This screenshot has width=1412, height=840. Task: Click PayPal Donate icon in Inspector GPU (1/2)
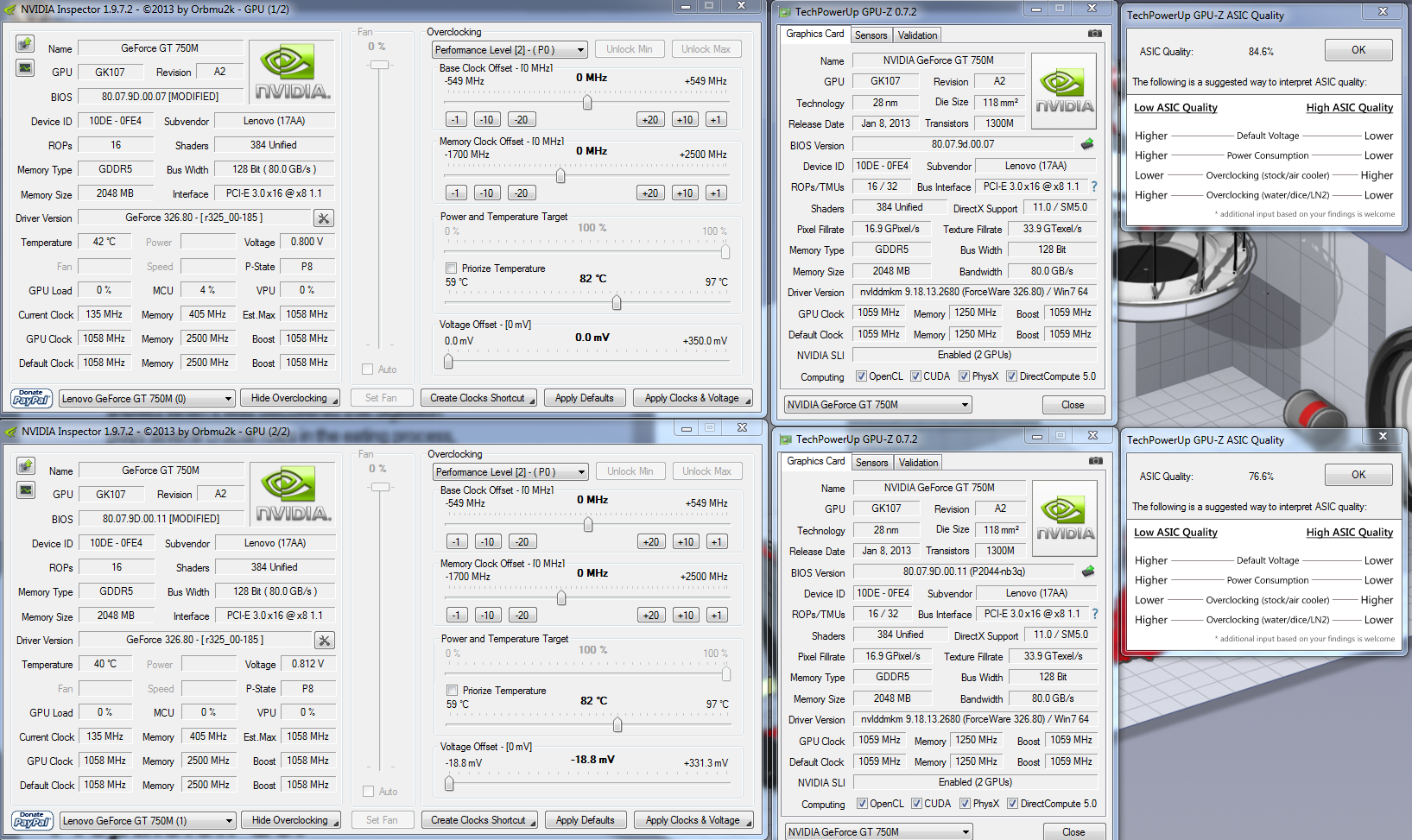point(32,398)
